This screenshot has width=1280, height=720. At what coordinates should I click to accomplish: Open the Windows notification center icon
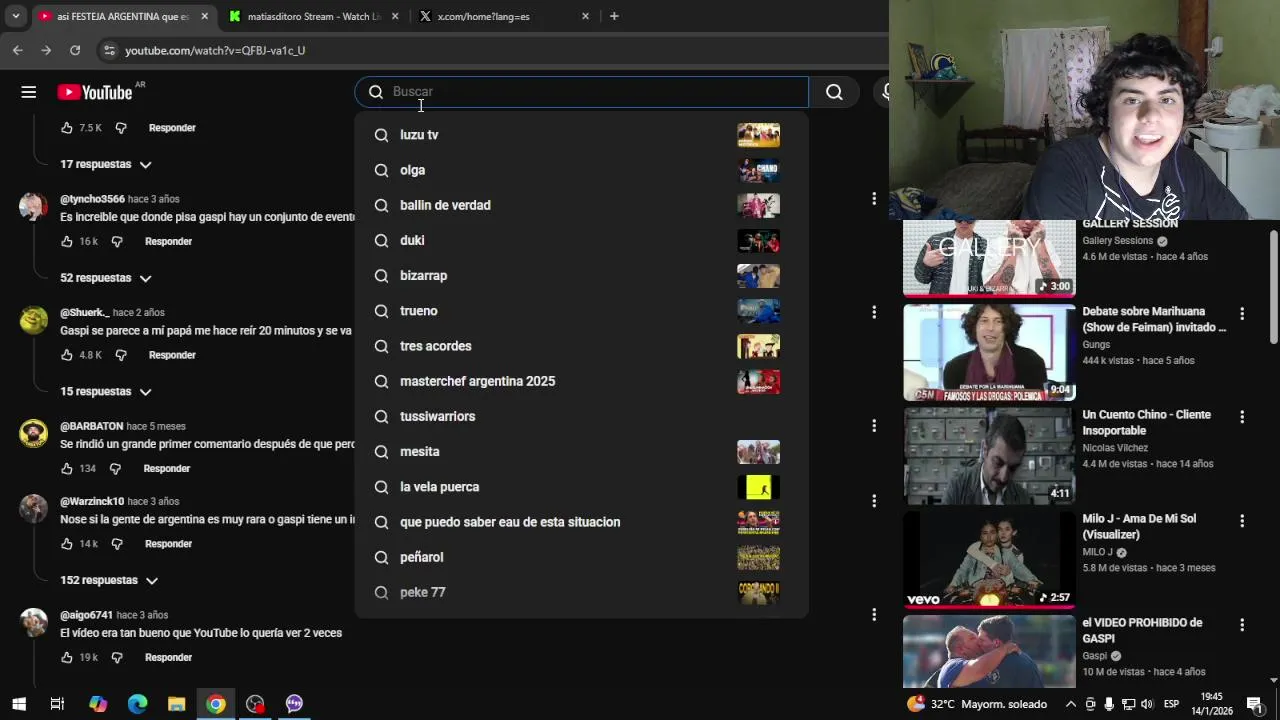tap(1254, 704)
